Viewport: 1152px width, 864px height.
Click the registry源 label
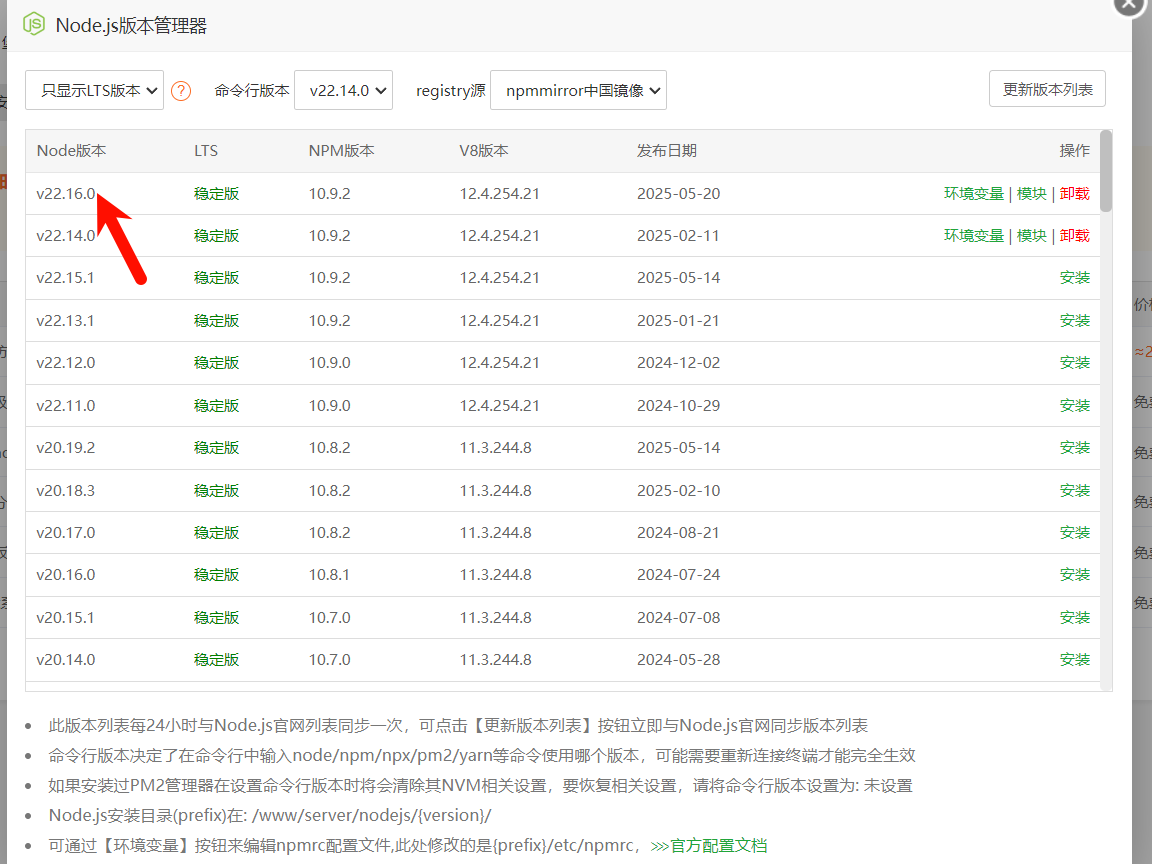point(450,90)
